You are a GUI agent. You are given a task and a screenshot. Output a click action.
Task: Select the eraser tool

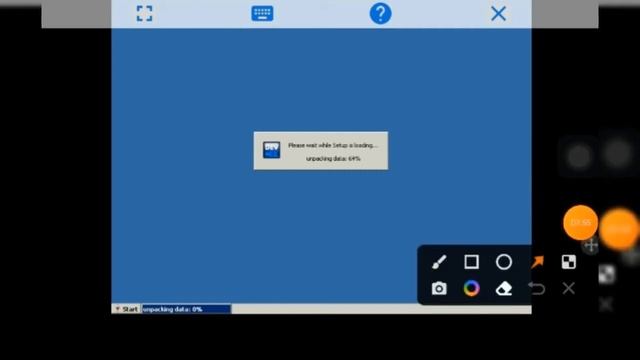(504, 288)
